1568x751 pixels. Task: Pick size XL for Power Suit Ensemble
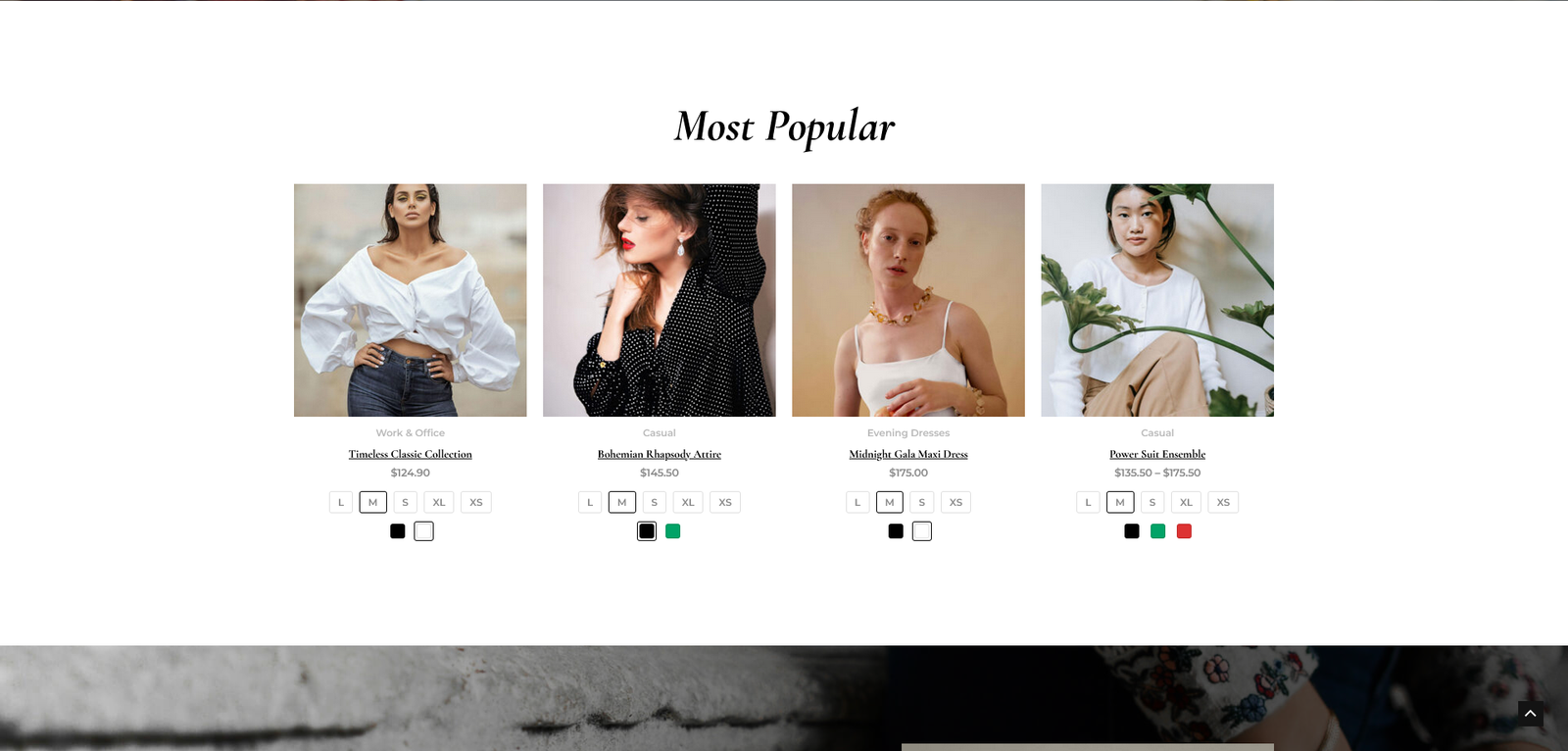(1186, 502)
